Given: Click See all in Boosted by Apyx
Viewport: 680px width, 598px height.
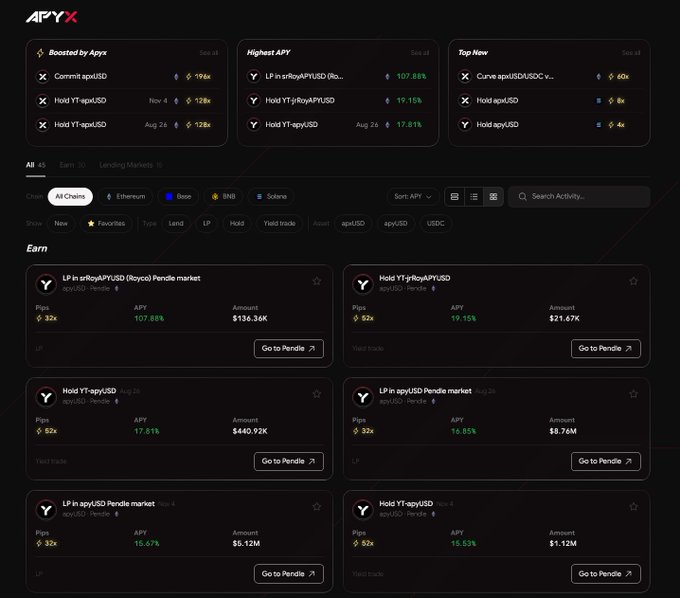Looking at the screenshot, I should click(209, 52).
